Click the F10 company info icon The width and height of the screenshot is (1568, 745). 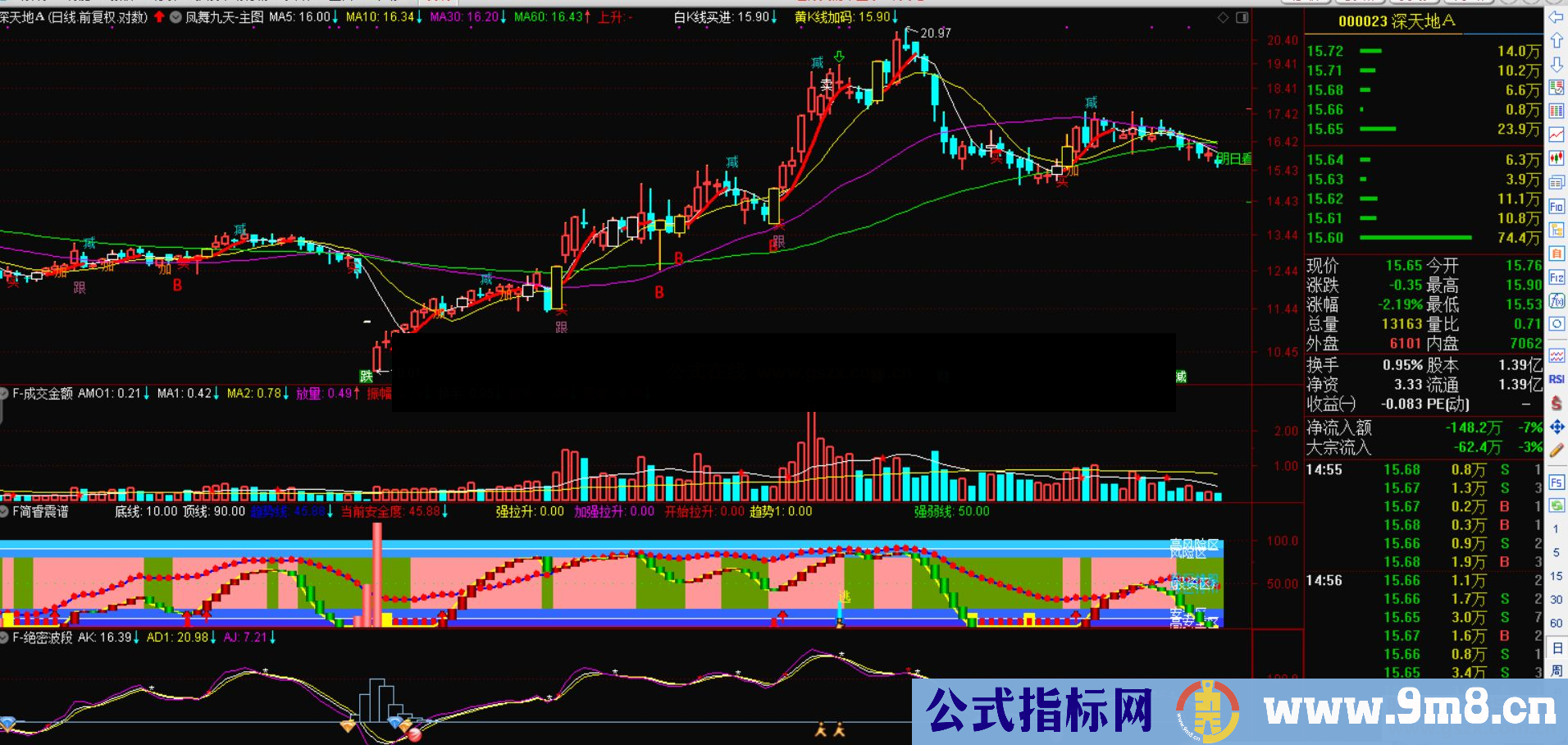pyautogui.click(x=1556, y=206)
